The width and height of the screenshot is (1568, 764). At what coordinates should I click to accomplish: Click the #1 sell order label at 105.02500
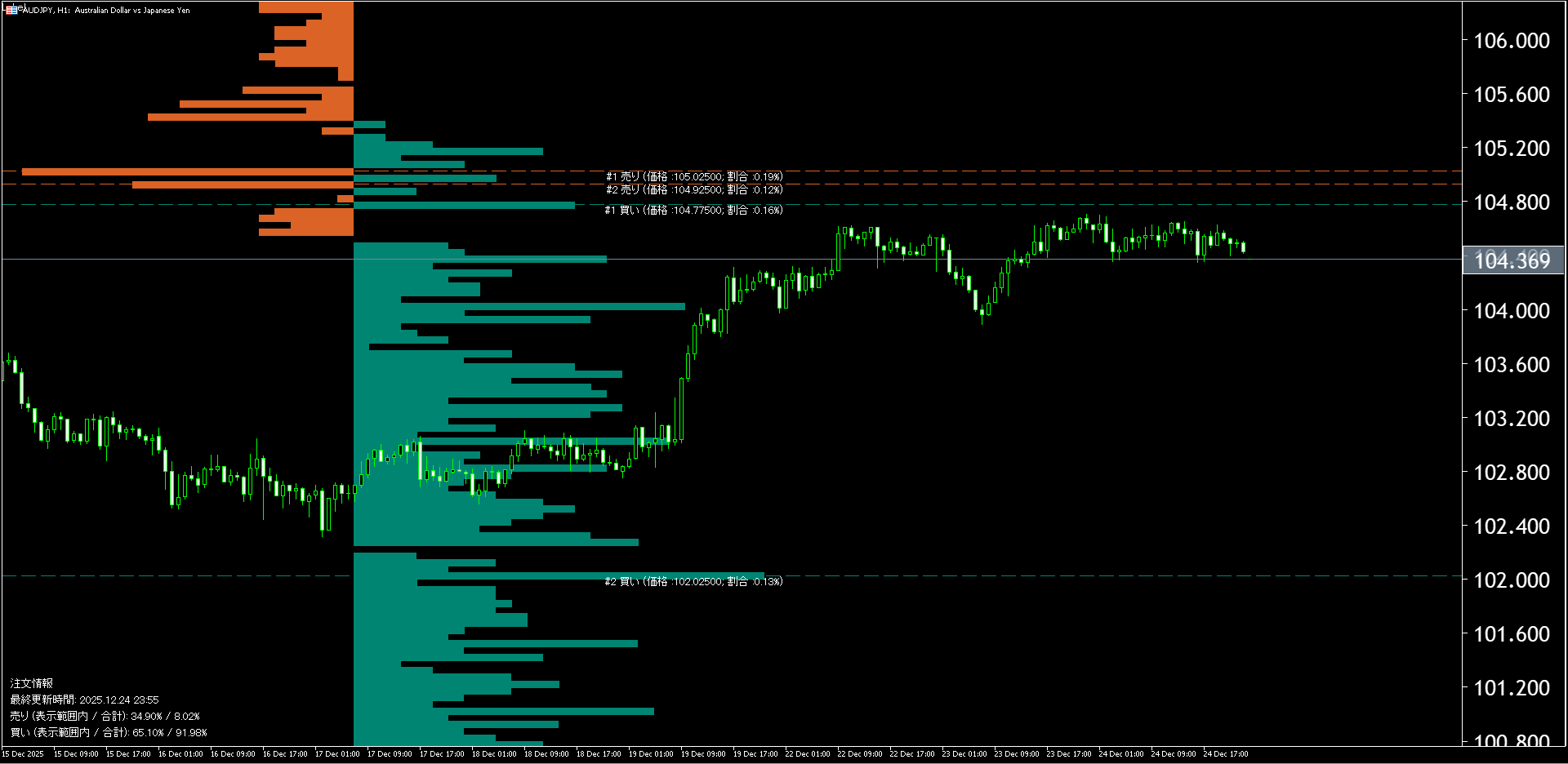(694, 176)
